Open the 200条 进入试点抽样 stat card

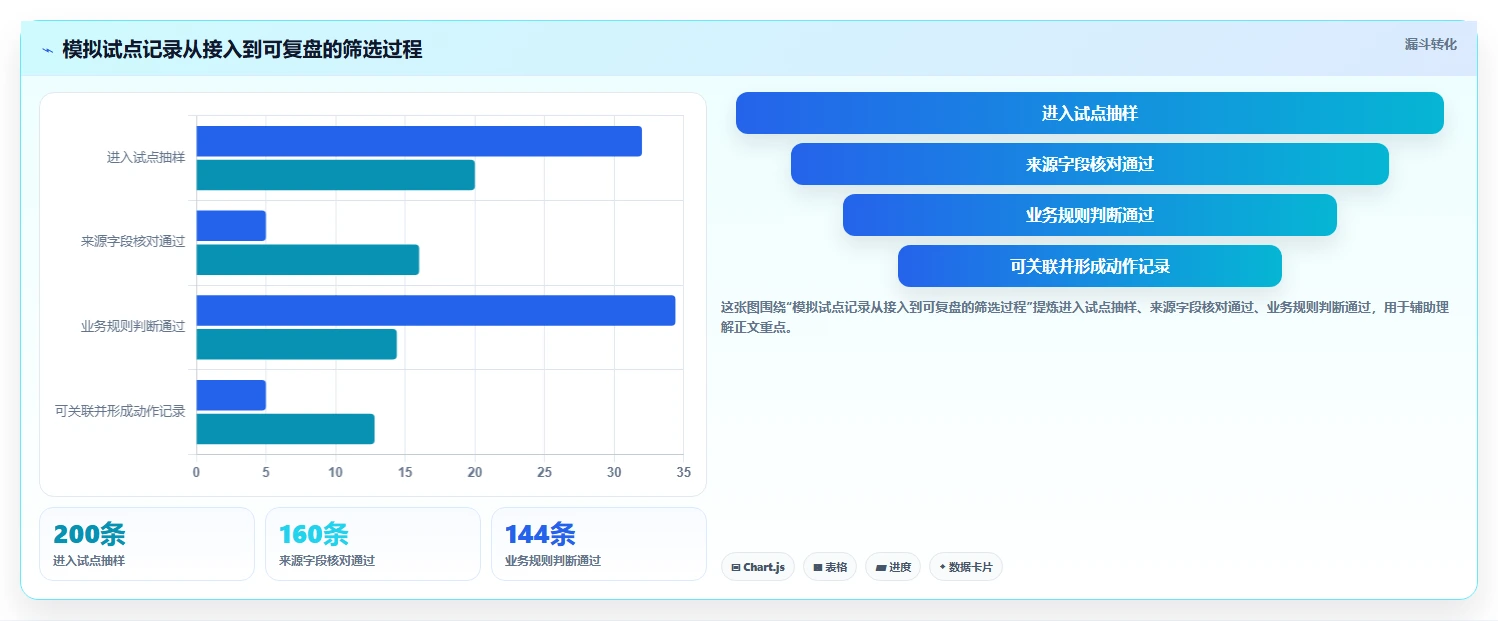(x=147, y=544)
